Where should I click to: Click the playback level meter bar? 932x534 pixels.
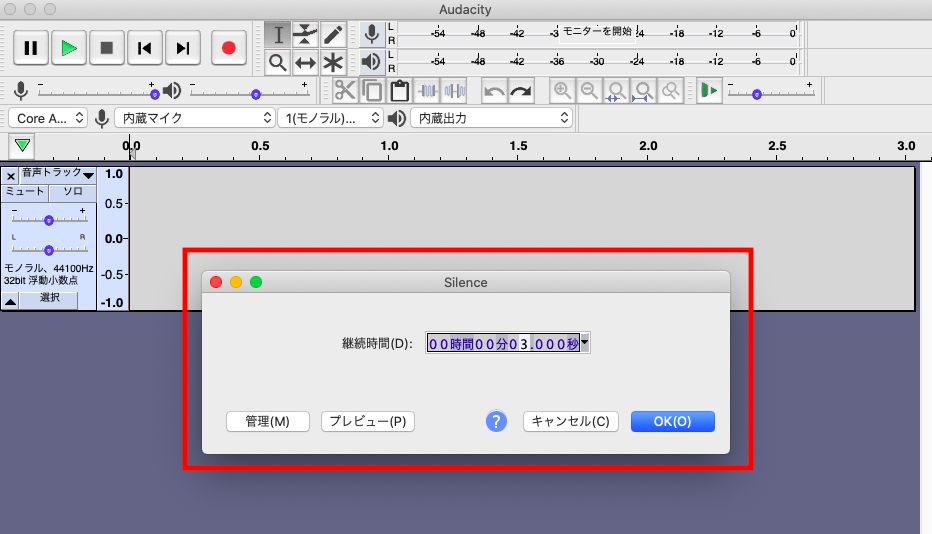click(598, 61)
